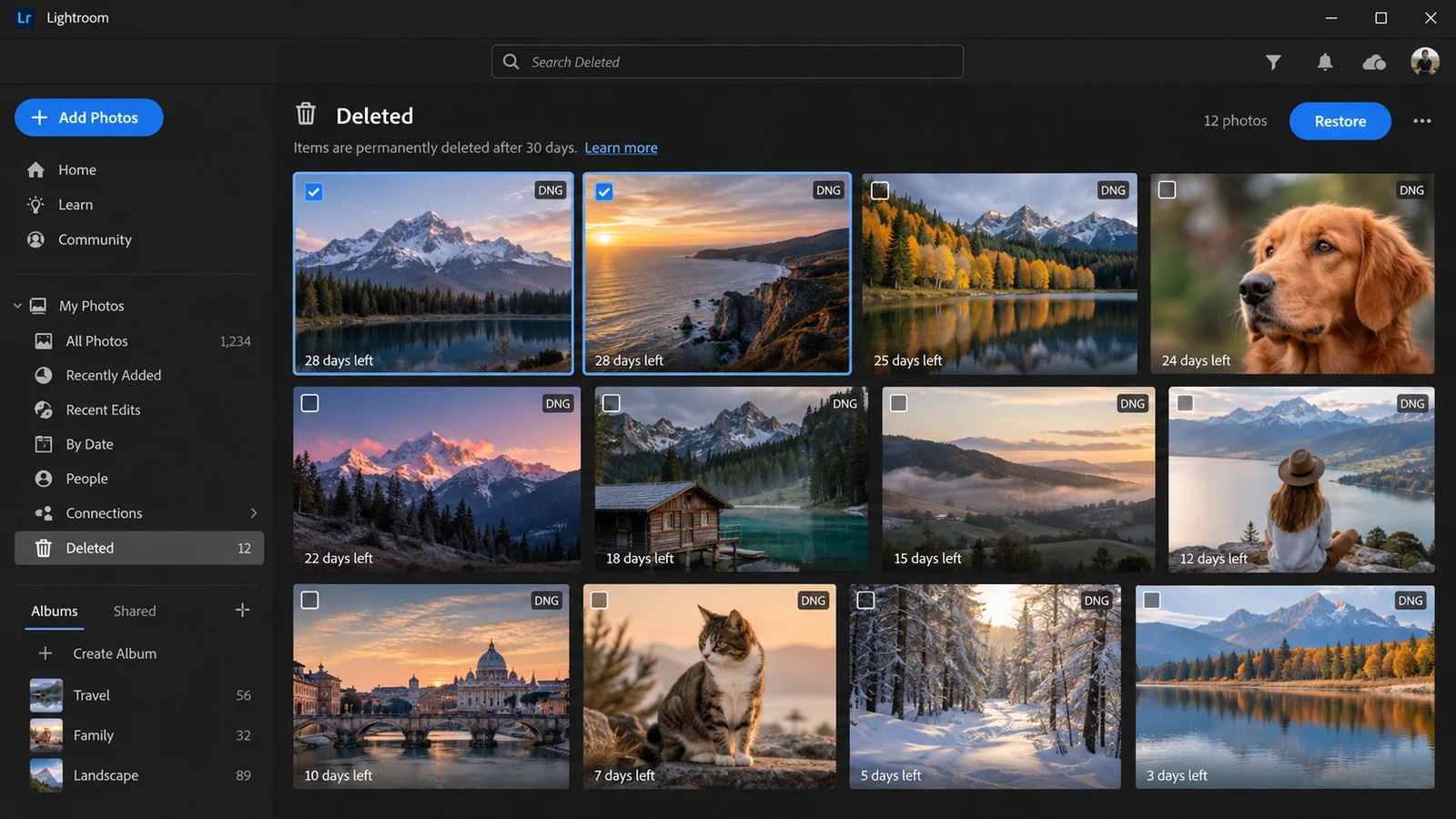Image resolution: width=1456 pixels, height=819 pixels.
Task: Click the Restore button
Action: coord(1340,121)
